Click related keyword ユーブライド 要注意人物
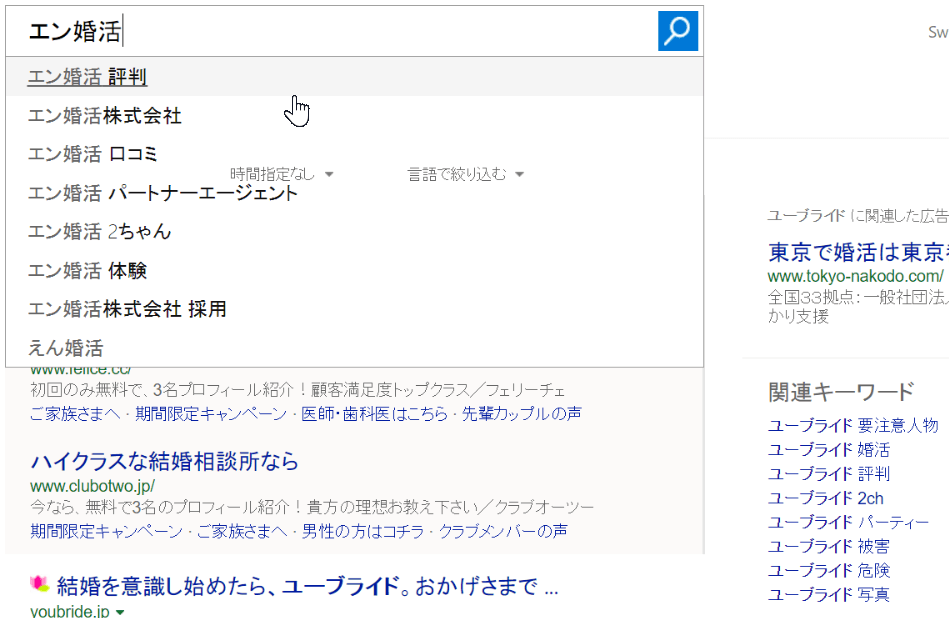The height and width of the screenshot is (618, 949). [x=853, y=425]
